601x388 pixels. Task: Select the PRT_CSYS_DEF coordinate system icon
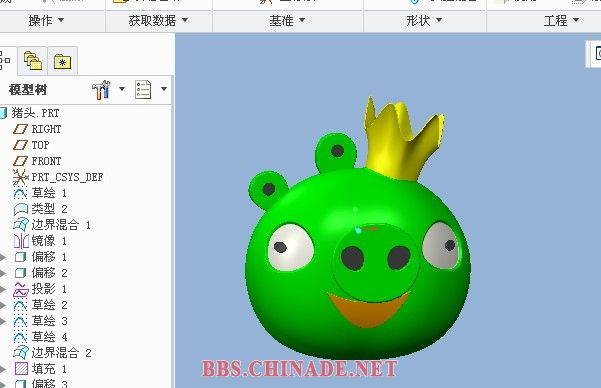(20, 177)
